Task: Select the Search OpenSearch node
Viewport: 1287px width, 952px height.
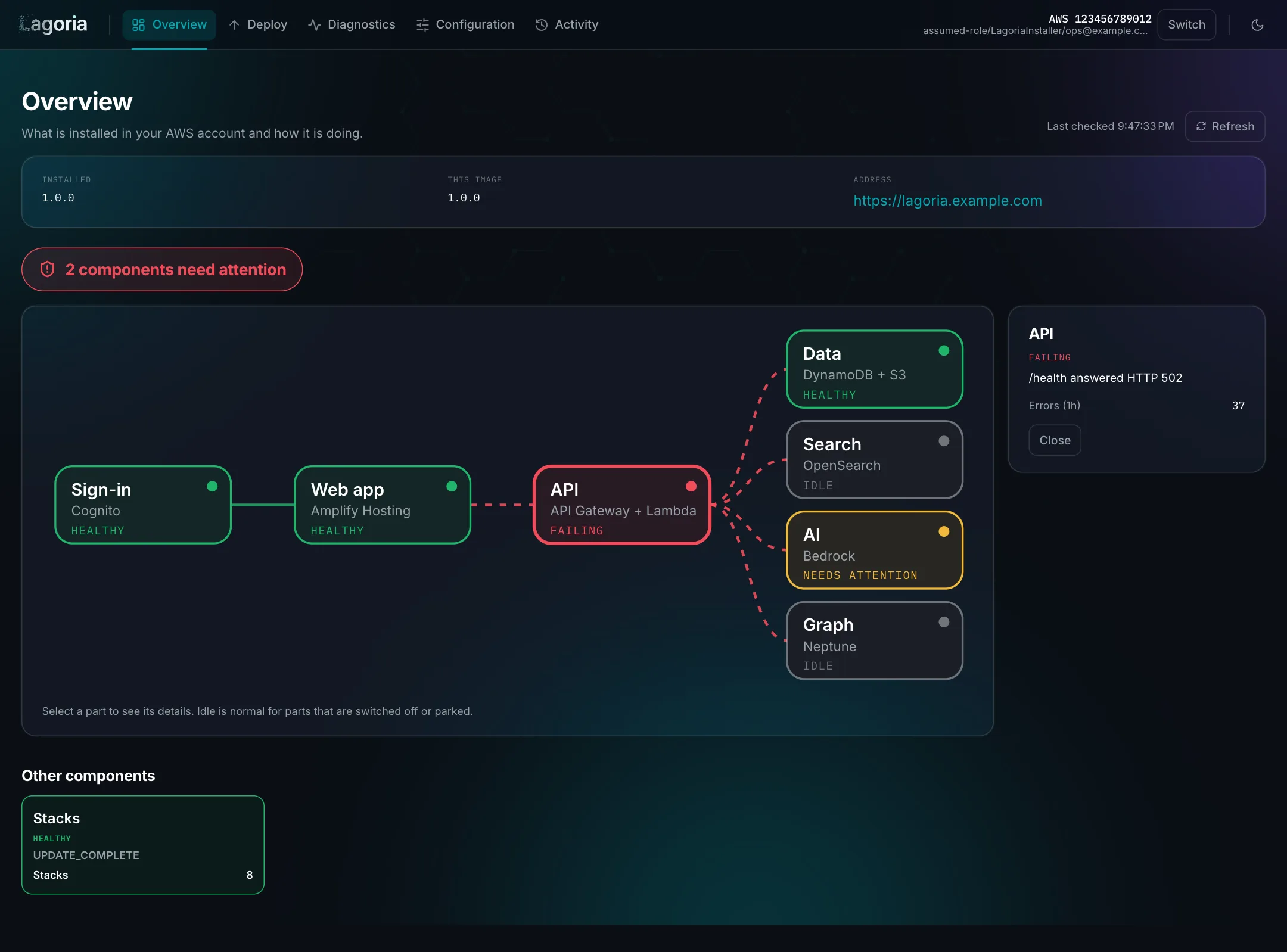Action: pyautogui.click(x=875, y=459)
